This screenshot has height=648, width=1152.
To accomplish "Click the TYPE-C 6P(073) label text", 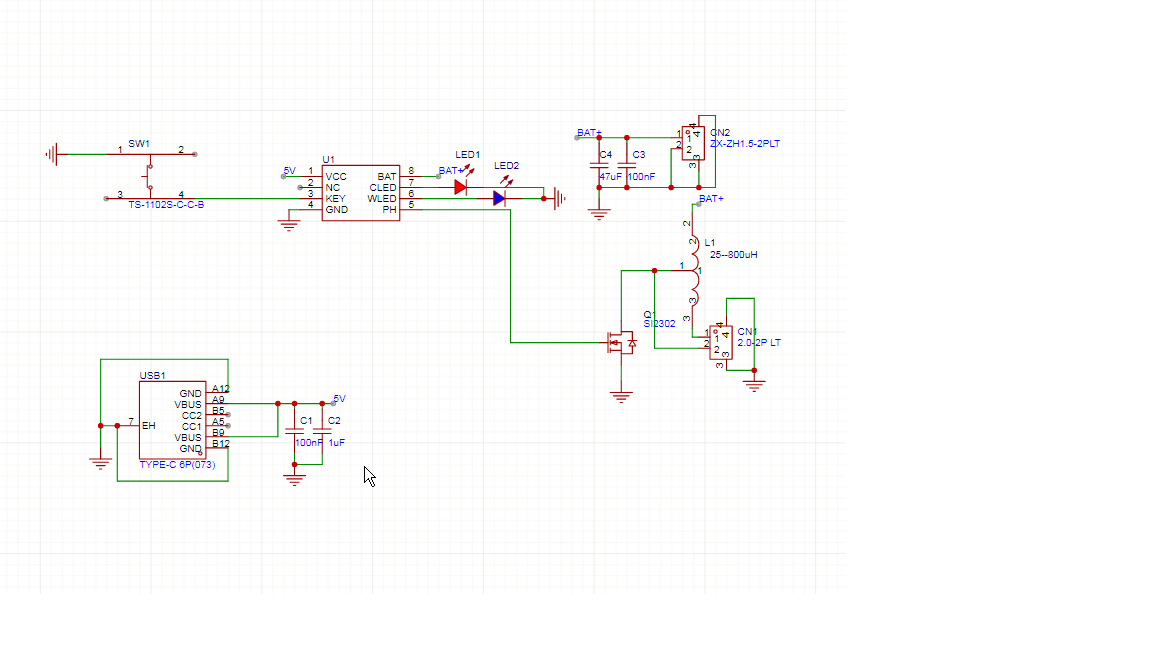I will click(177, 464).
